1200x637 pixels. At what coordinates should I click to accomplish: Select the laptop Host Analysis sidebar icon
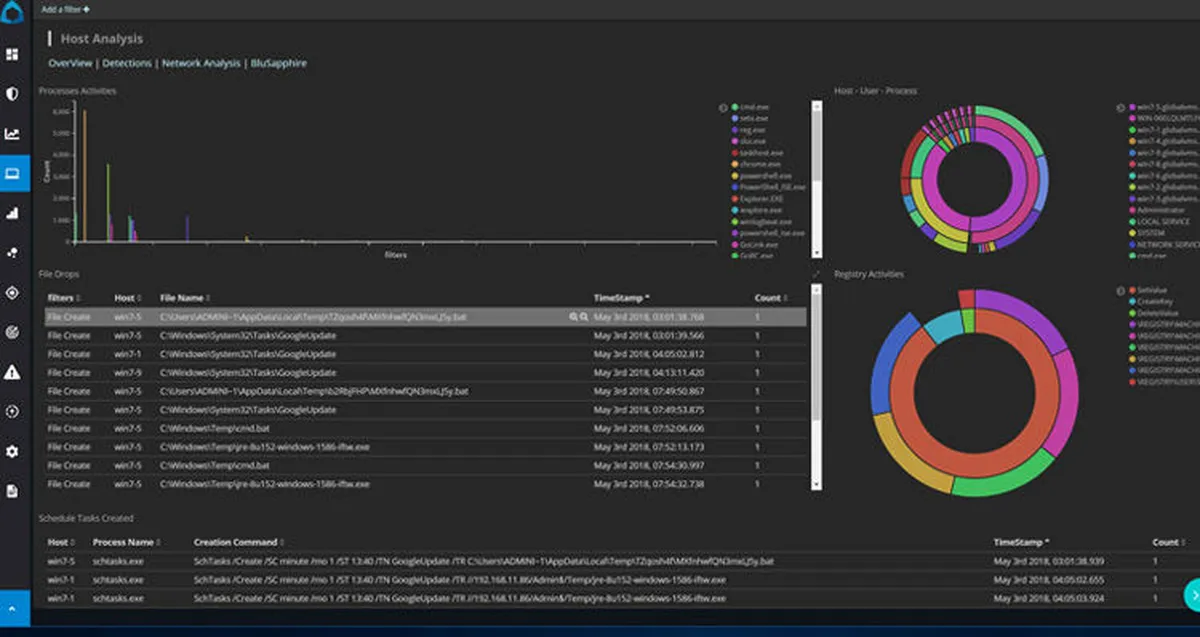click(13, 173)
